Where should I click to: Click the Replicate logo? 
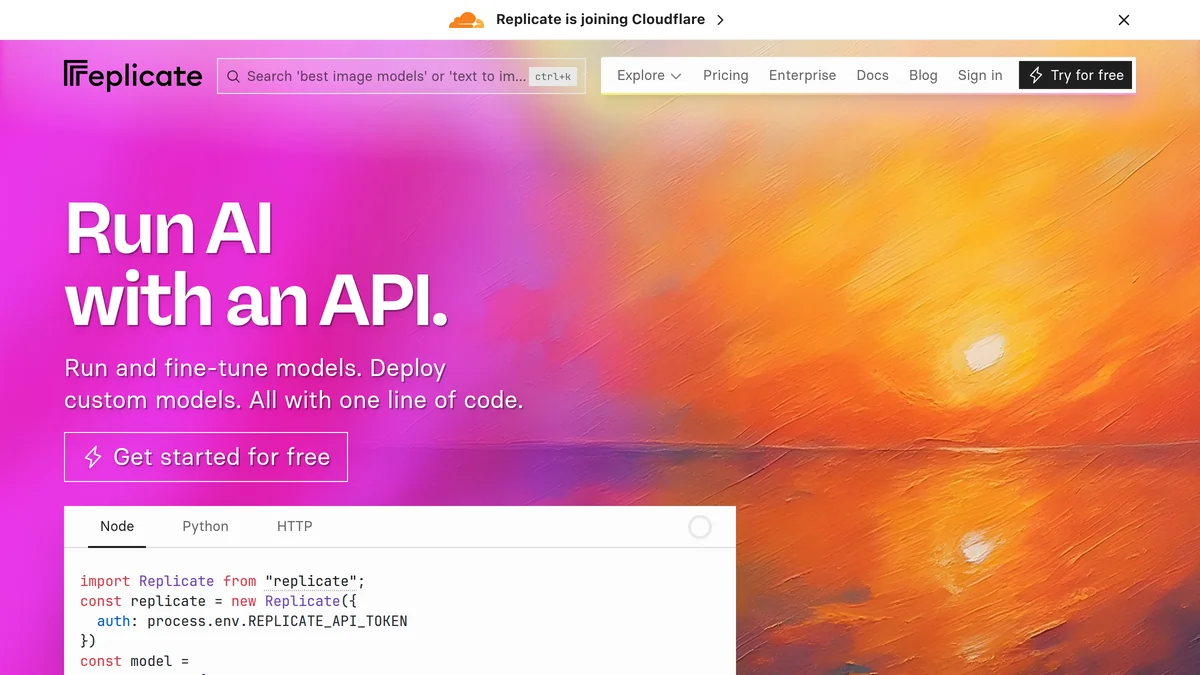click(x=133, y=74)
